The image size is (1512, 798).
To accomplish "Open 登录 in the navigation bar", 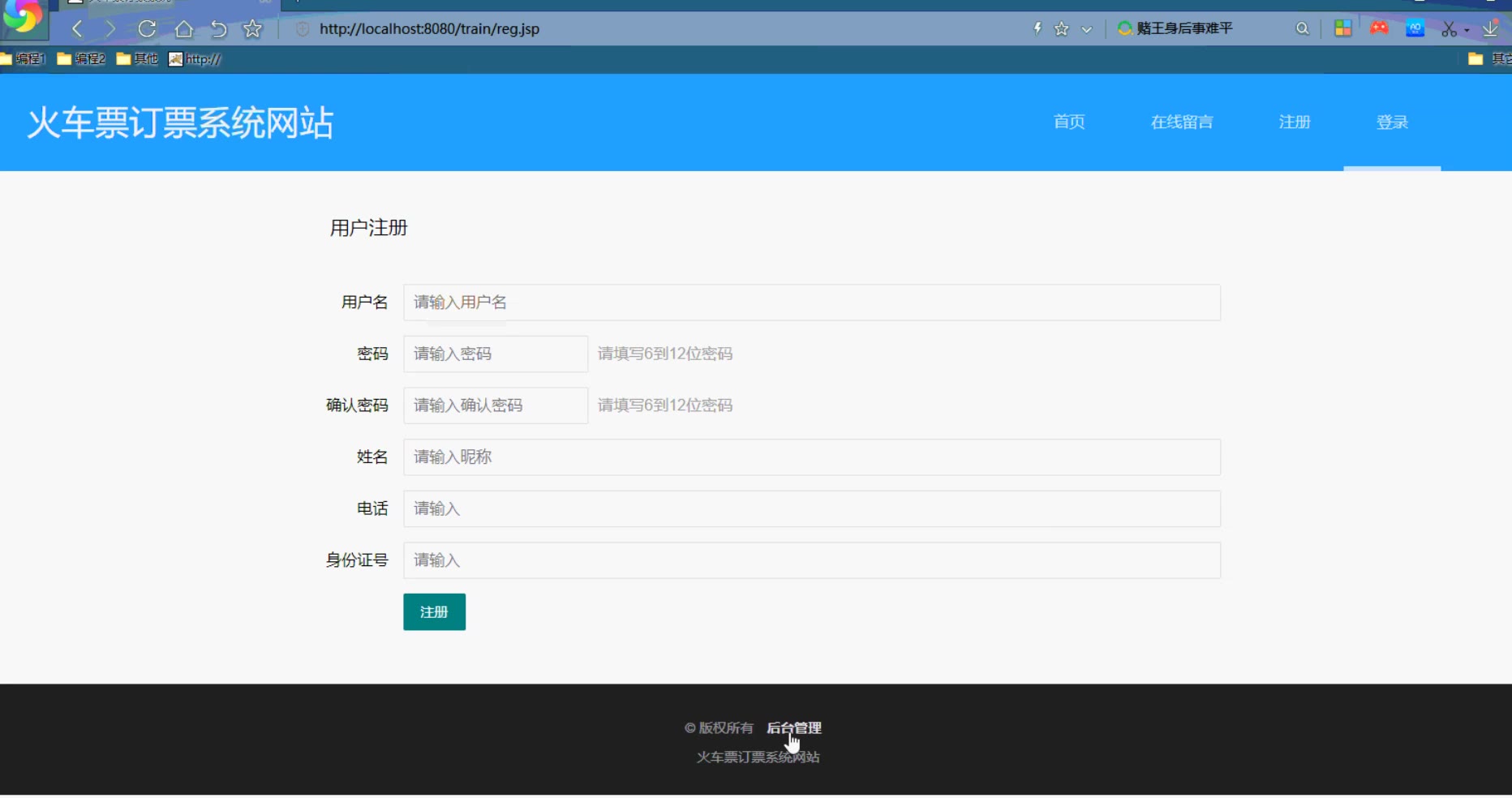I will (x=1392, y=122).
